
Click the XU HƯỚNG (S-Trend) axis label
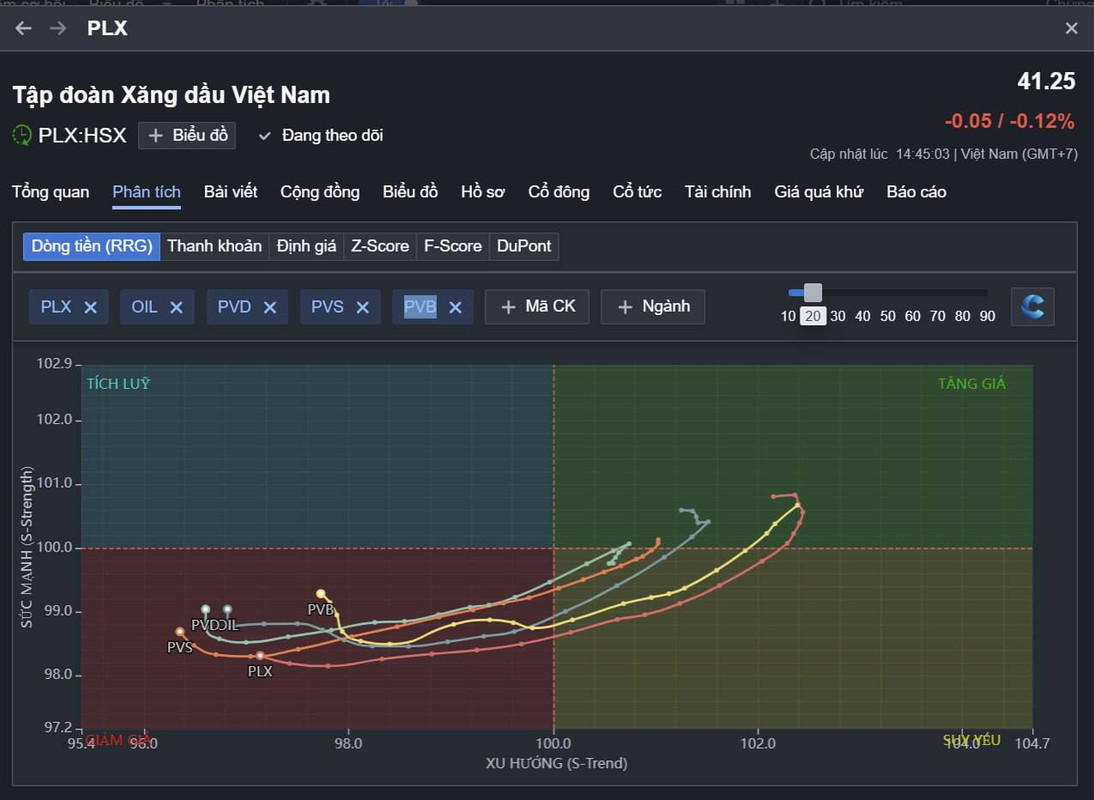(557, 763)
